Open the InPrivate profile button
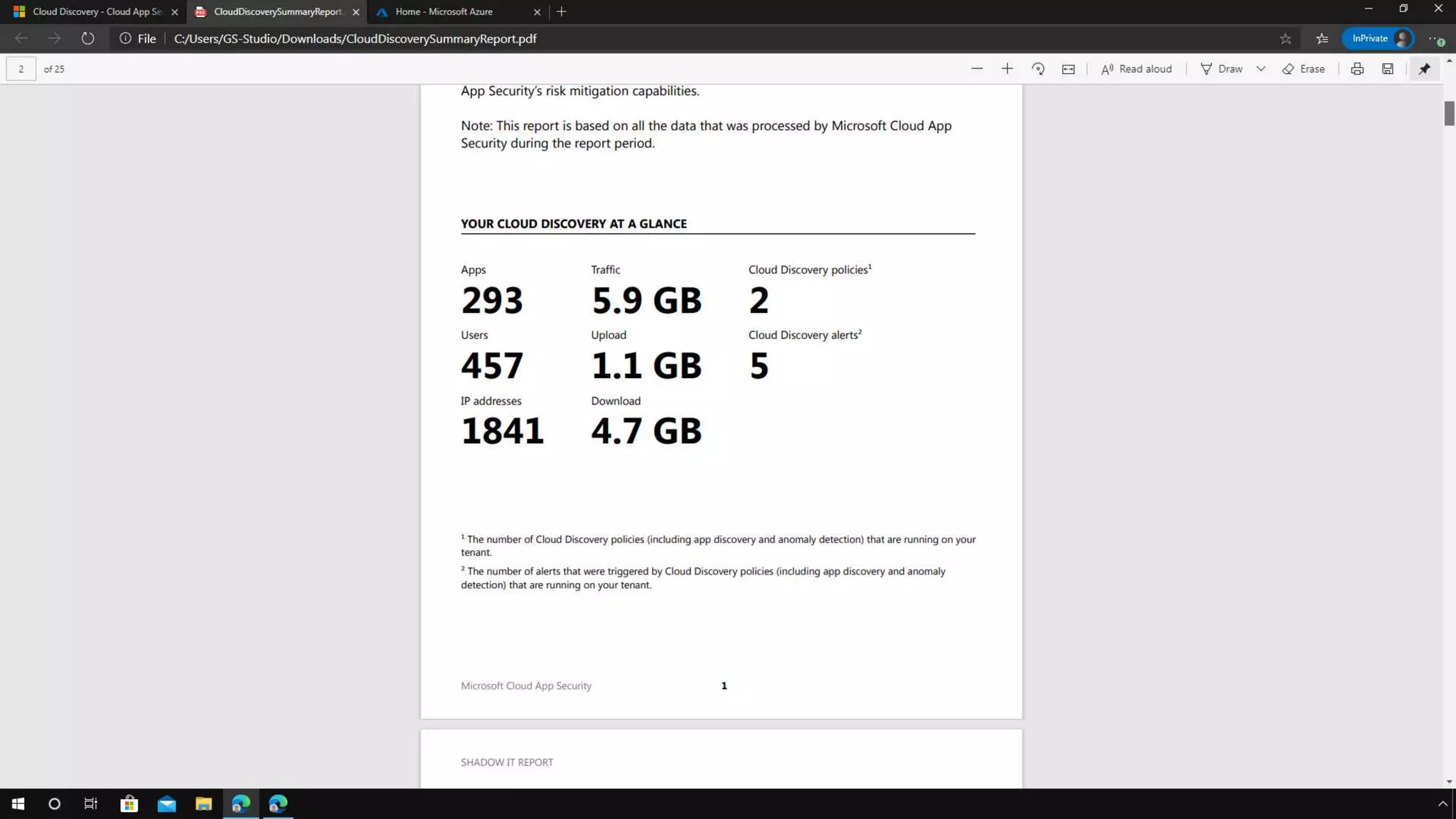The image size is (1456, 819). (1379, 38)
